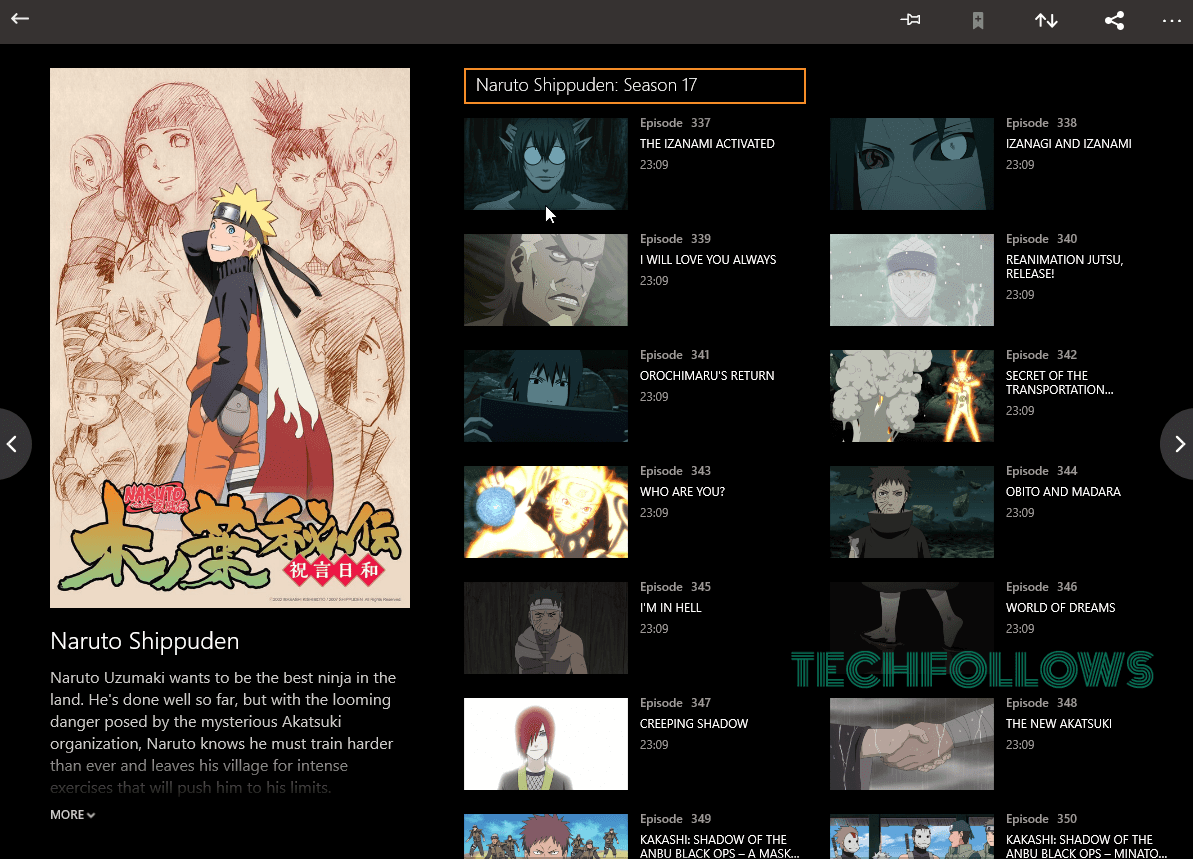Screen dimensions: 1193x859
Task: Play episode 344 thumbnail
Action: (911, 512)
